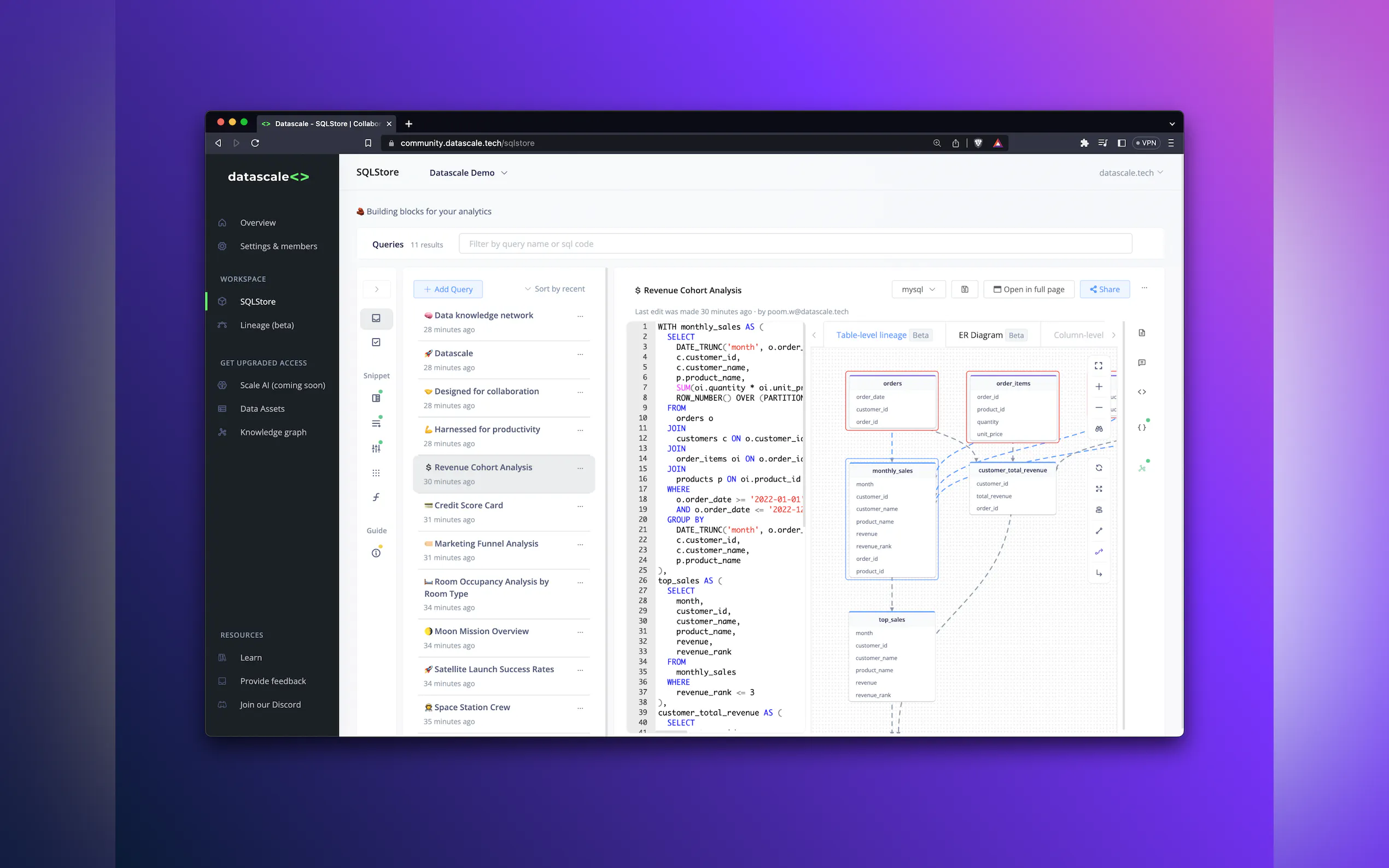
Task: Refresh the lineage diagram layout
Action: 1099,468
